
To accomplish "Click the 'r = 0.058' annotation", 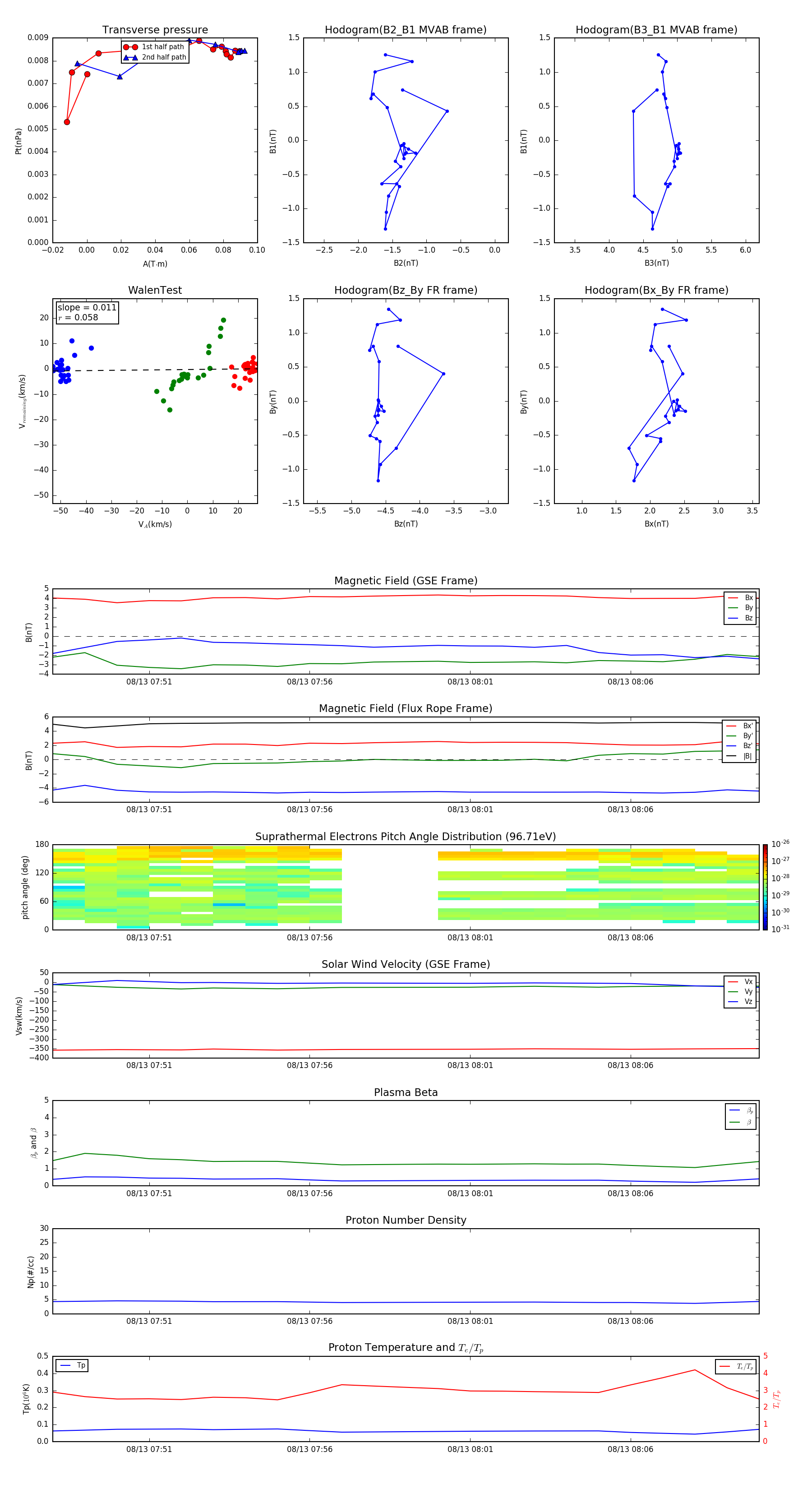I will pos(78,317).
